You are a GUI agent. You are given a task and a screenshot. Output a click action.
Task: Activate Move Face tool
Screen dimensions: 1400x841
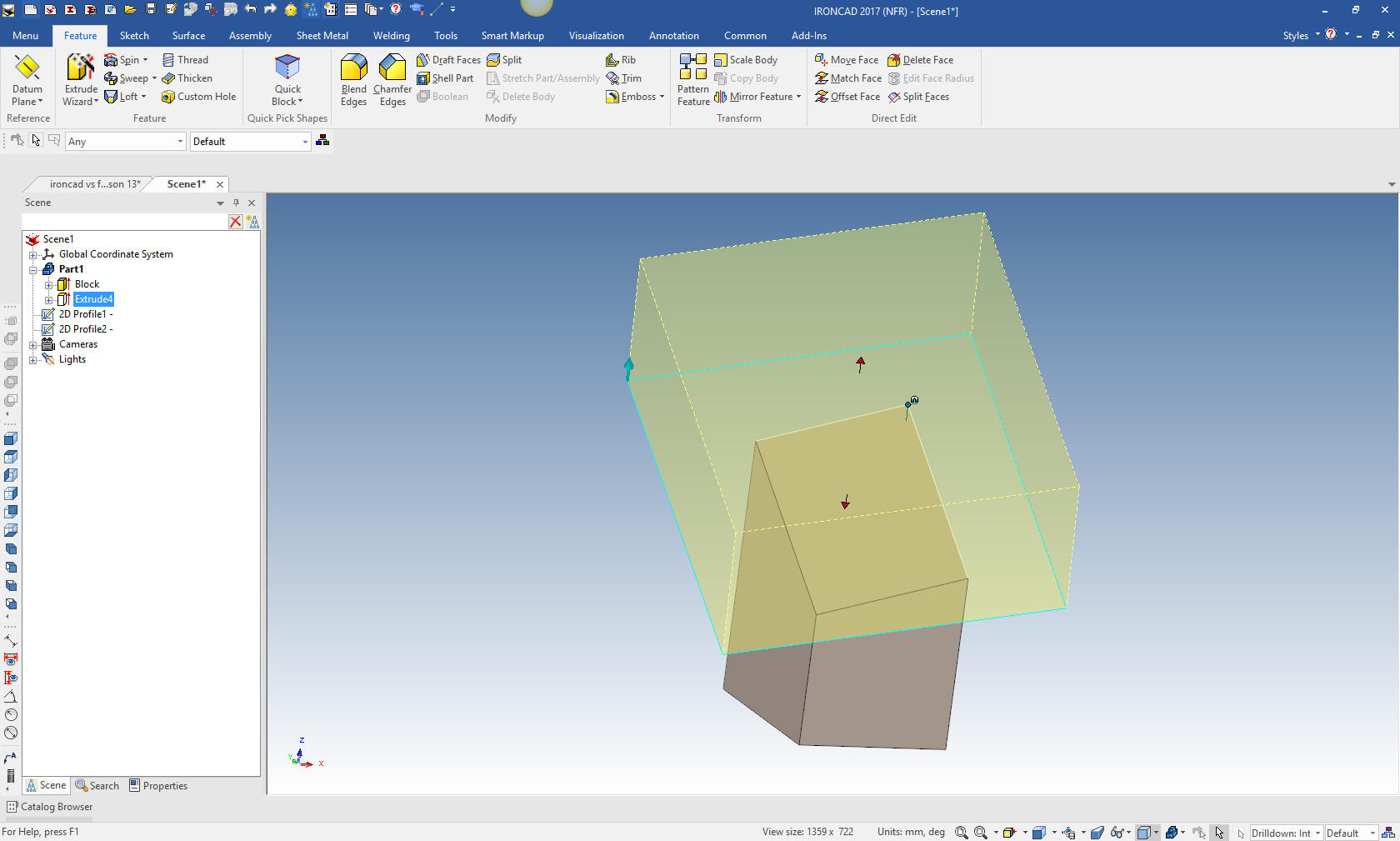click(847, 60)
